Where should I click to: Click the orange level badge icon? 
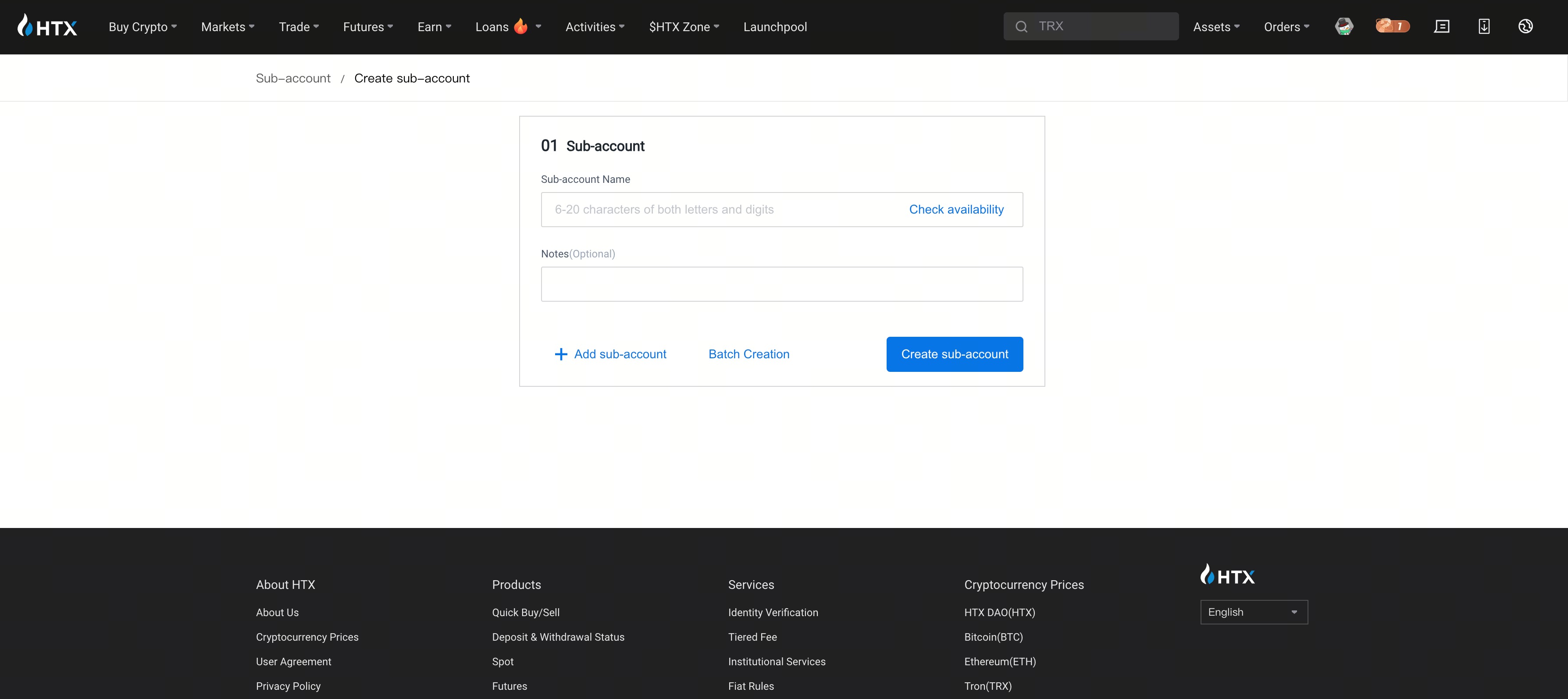[1392, 26]
